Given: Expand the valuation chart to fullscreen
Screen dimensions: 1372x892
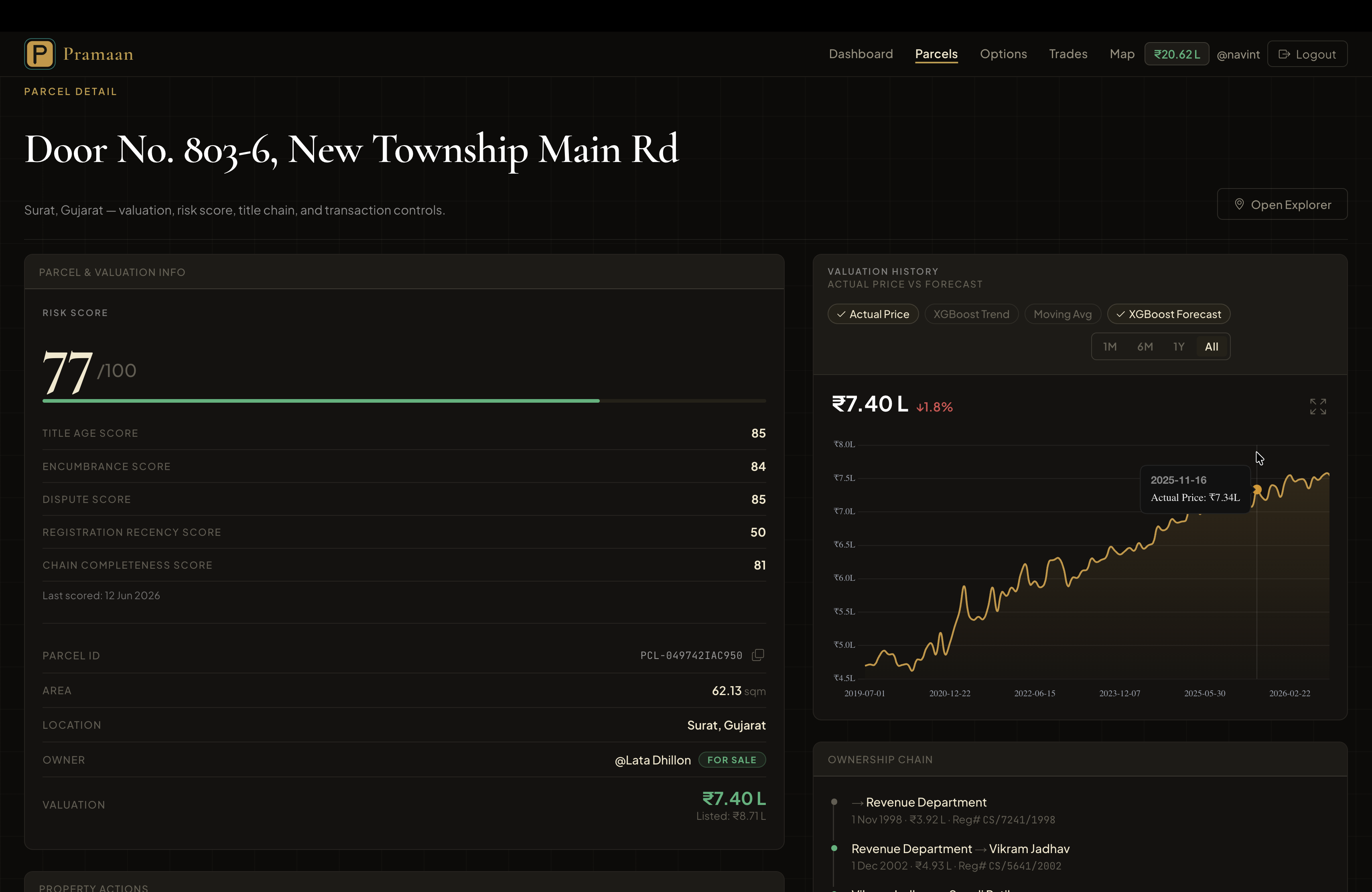Looking at the screenshot, I should [x=1318, y=406].
